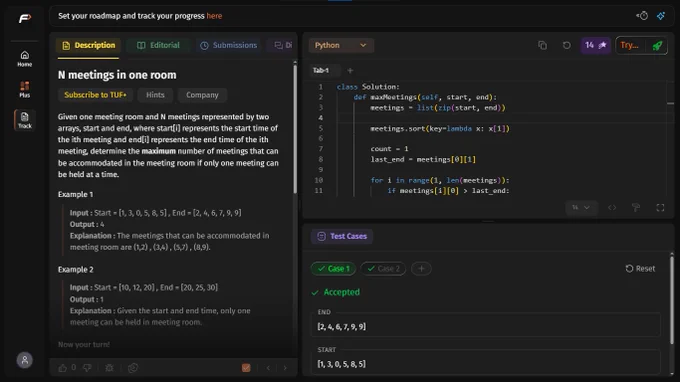Start the timer icon in top bar

pyautogui.click(x=642, y=16)
